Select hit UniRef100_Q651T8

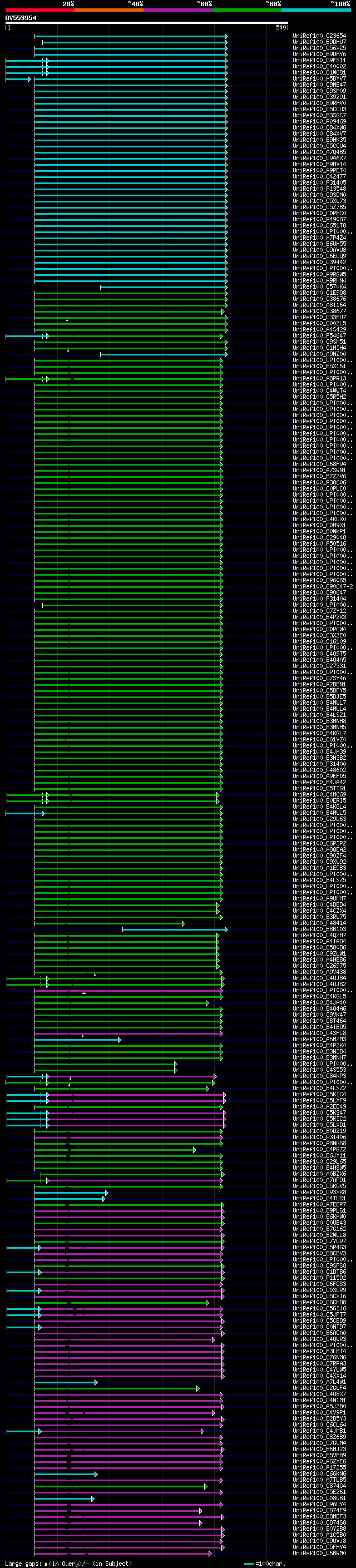point(319,226)
